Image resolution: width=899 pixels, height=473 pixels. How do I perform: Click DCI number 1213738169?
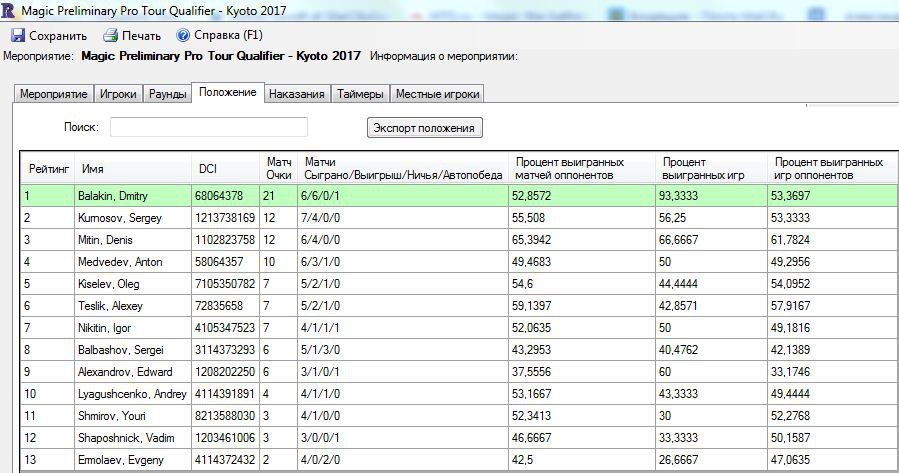225,218
